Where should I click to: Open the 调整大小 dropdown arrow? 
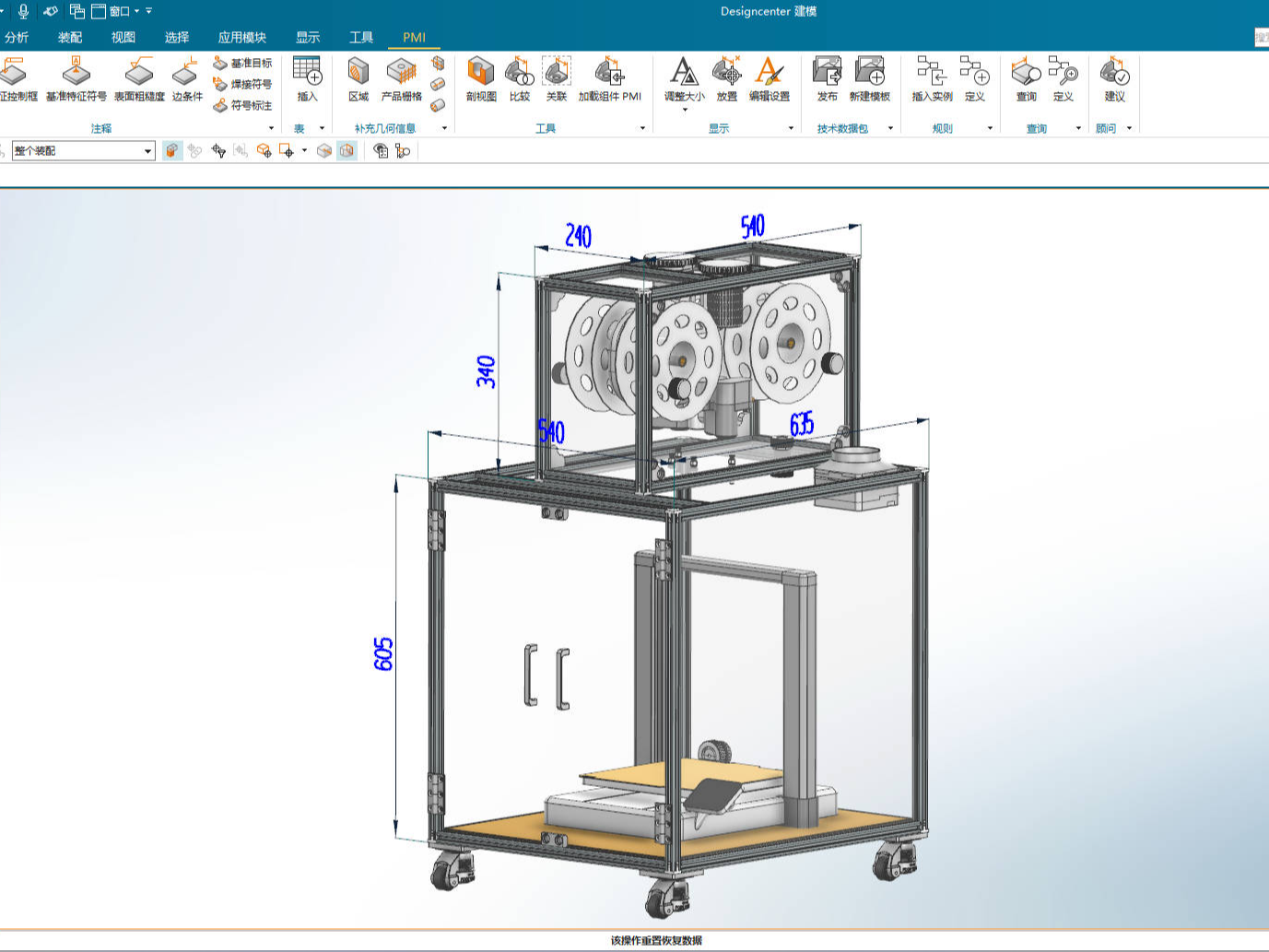685,111
